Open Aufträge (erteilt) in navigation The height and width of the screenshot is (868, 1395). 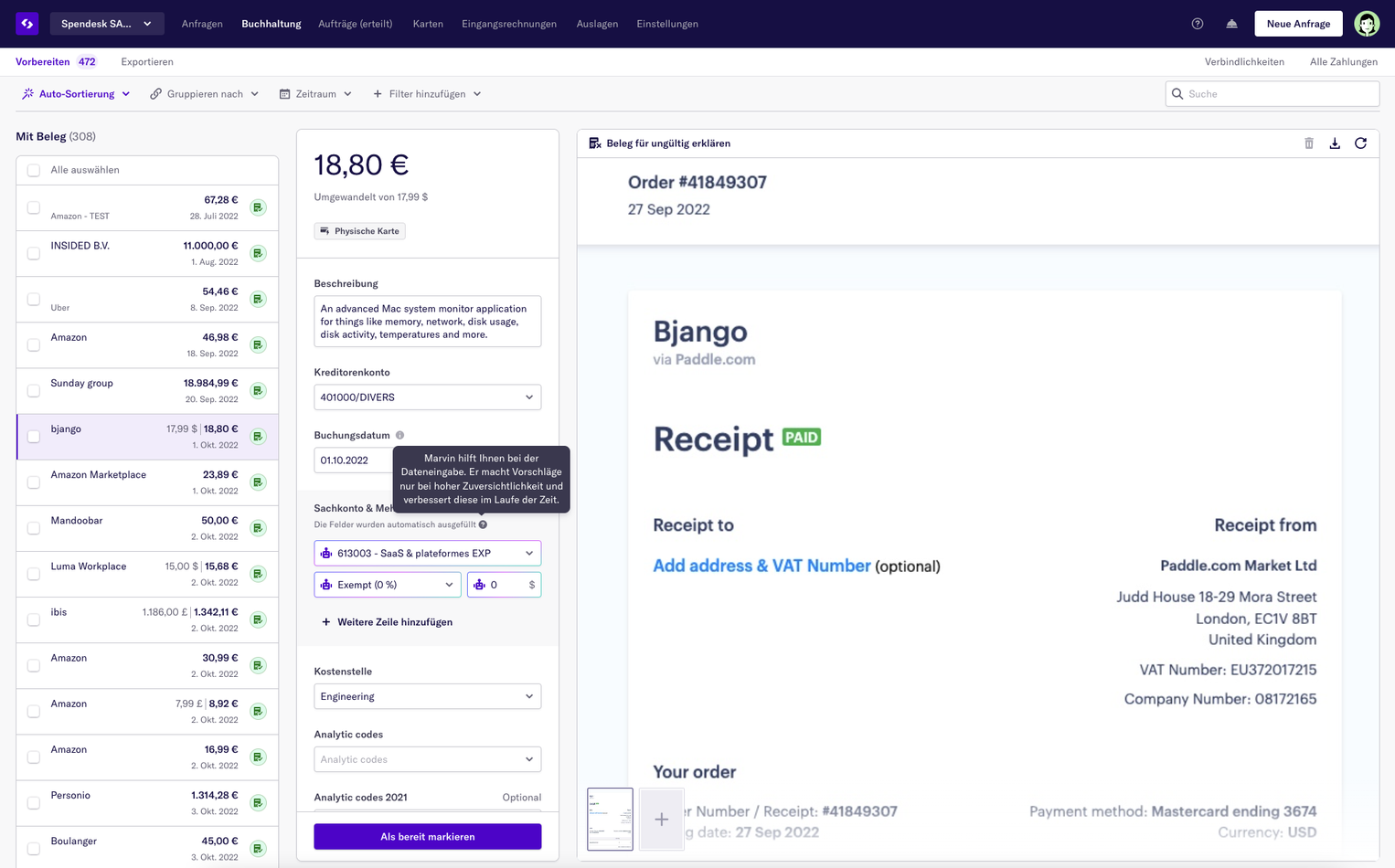(x=356, y=24)
